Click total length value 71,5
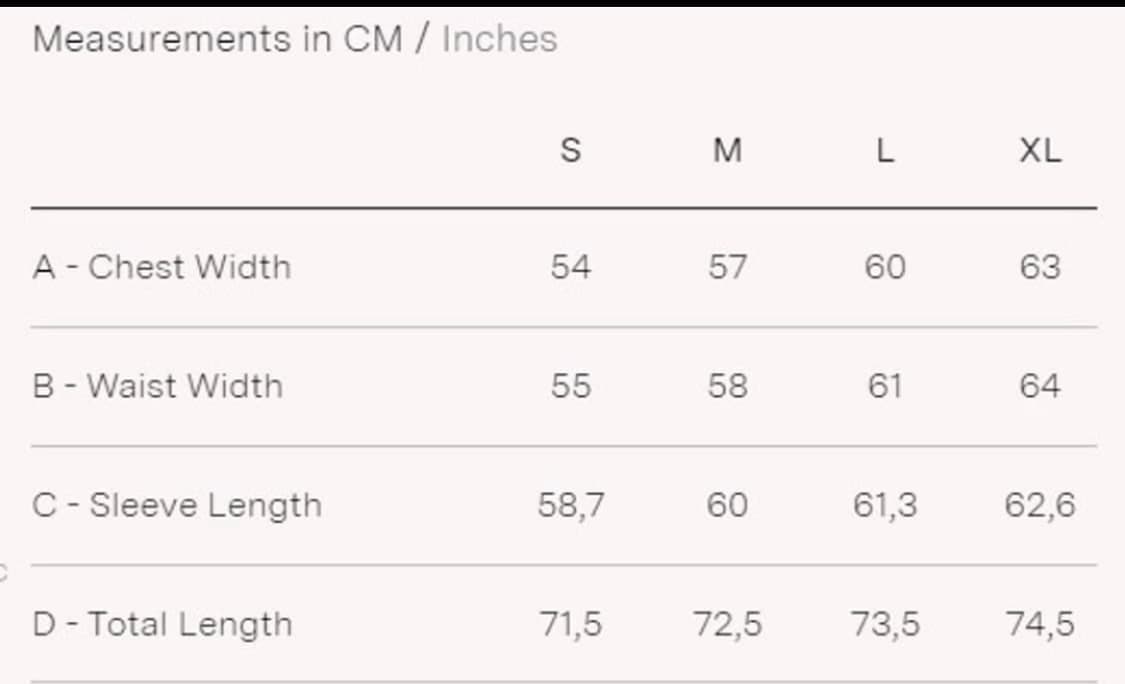 [570, 624]
